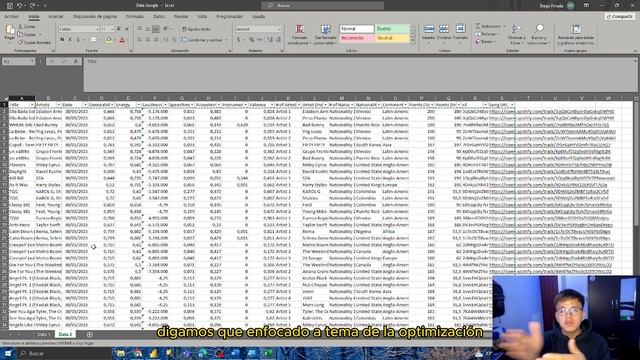Align text to top icon
This screenshot has width=640, height=360.
pyautogui.click(x=140, y=29)
